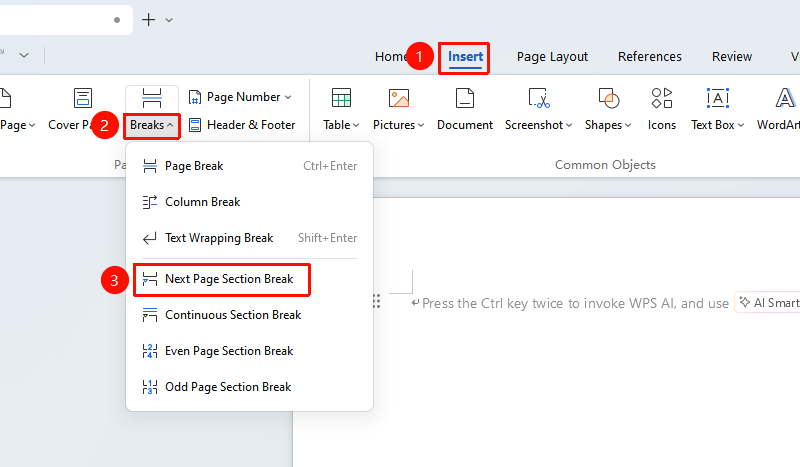
Task: Click the WordArt icon
Action: click(785, 97)
